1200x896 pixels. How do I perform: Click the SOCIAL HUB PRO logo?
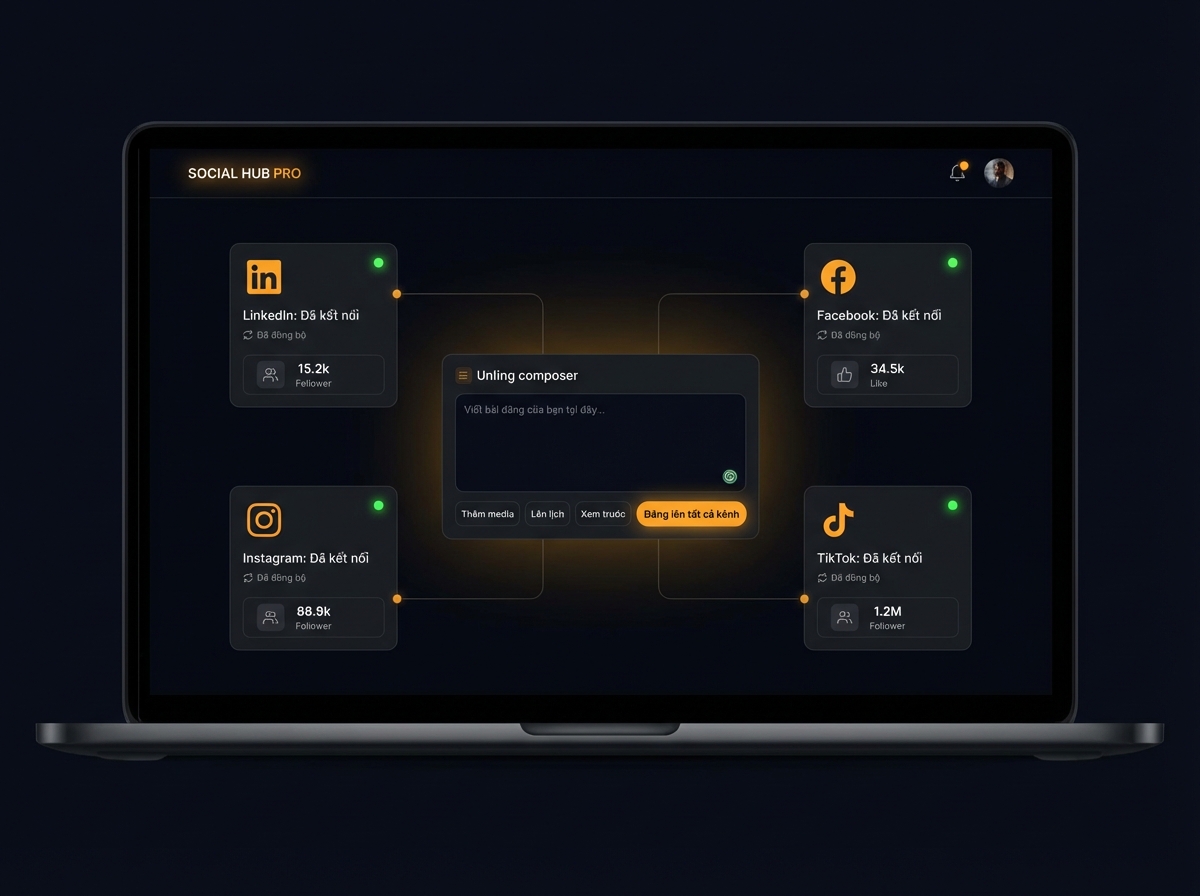(x=244, y=173)
